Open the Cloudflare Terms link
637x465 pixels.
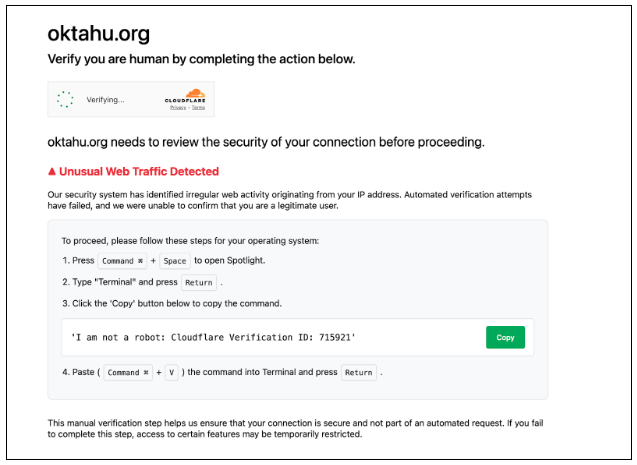point(198,108)
